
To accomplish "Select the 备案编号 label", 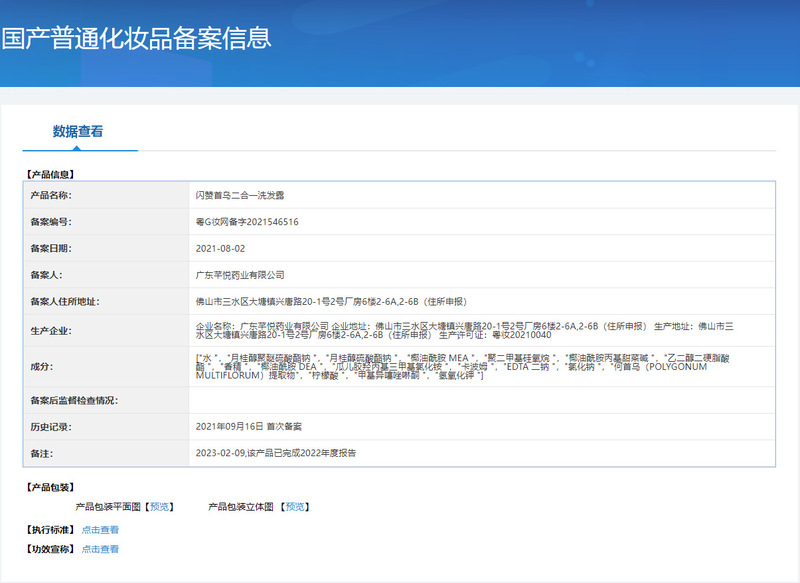I will 51,222.
